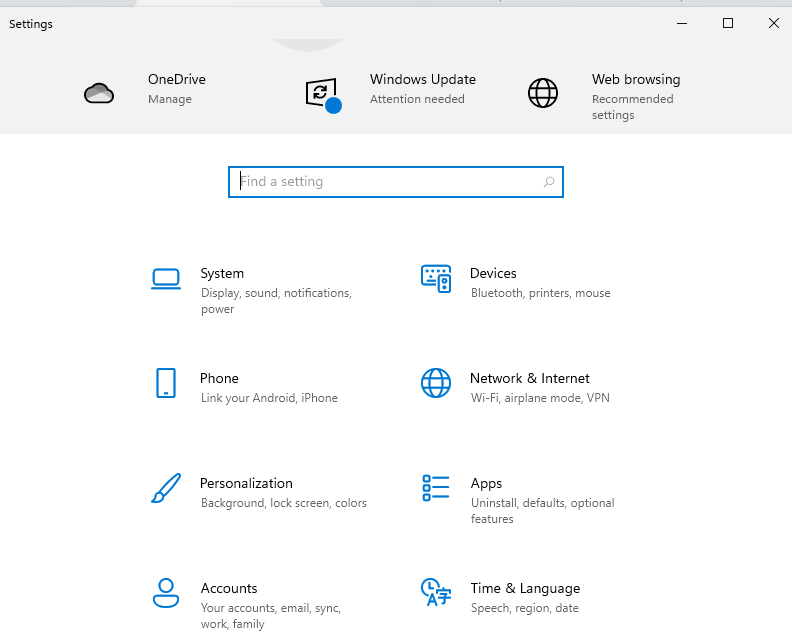Close the Settings window
The height and width of the screenshot is (638, 792).
tap(774, 23)
